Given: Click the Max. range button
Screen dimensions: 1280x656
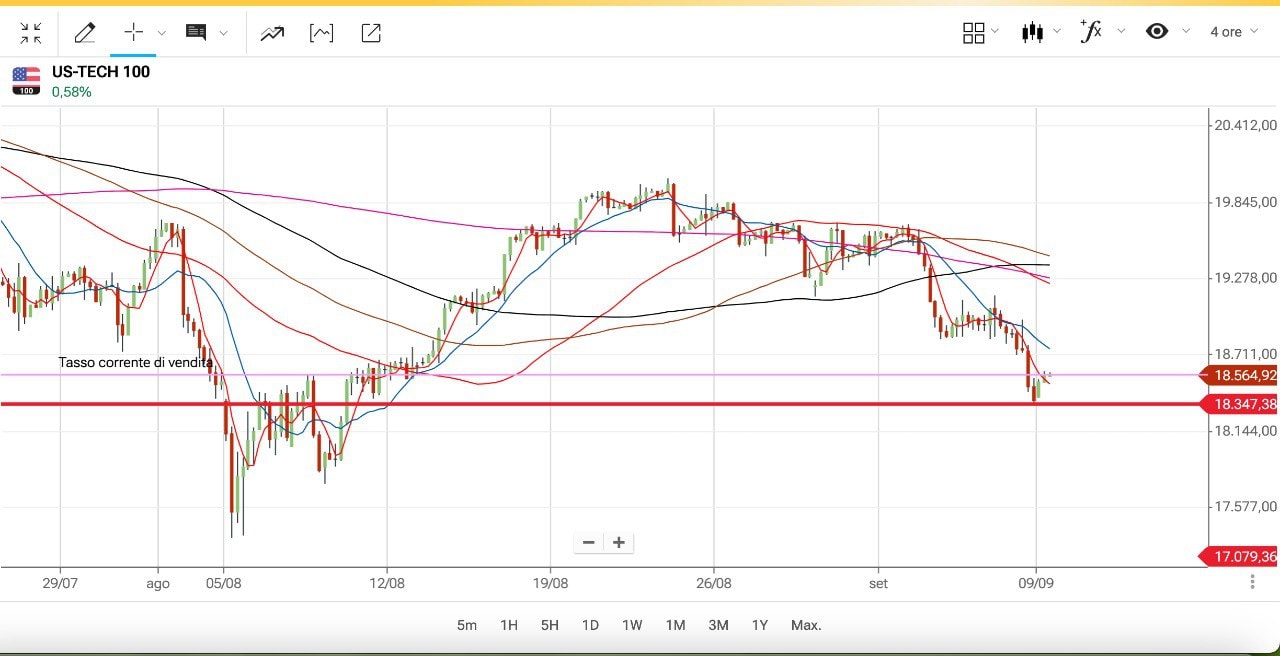Looking at the screenshot, I should pos(806,625).
